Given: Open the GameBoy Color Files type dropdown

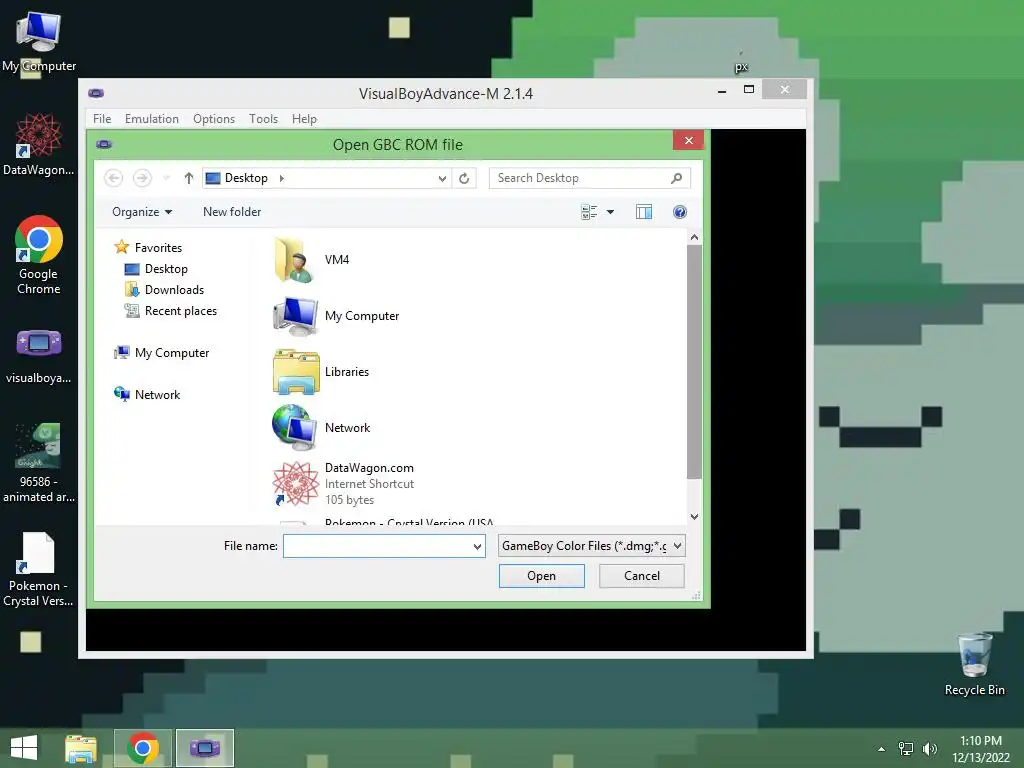Looking at the screenshot, I should 592,546.
